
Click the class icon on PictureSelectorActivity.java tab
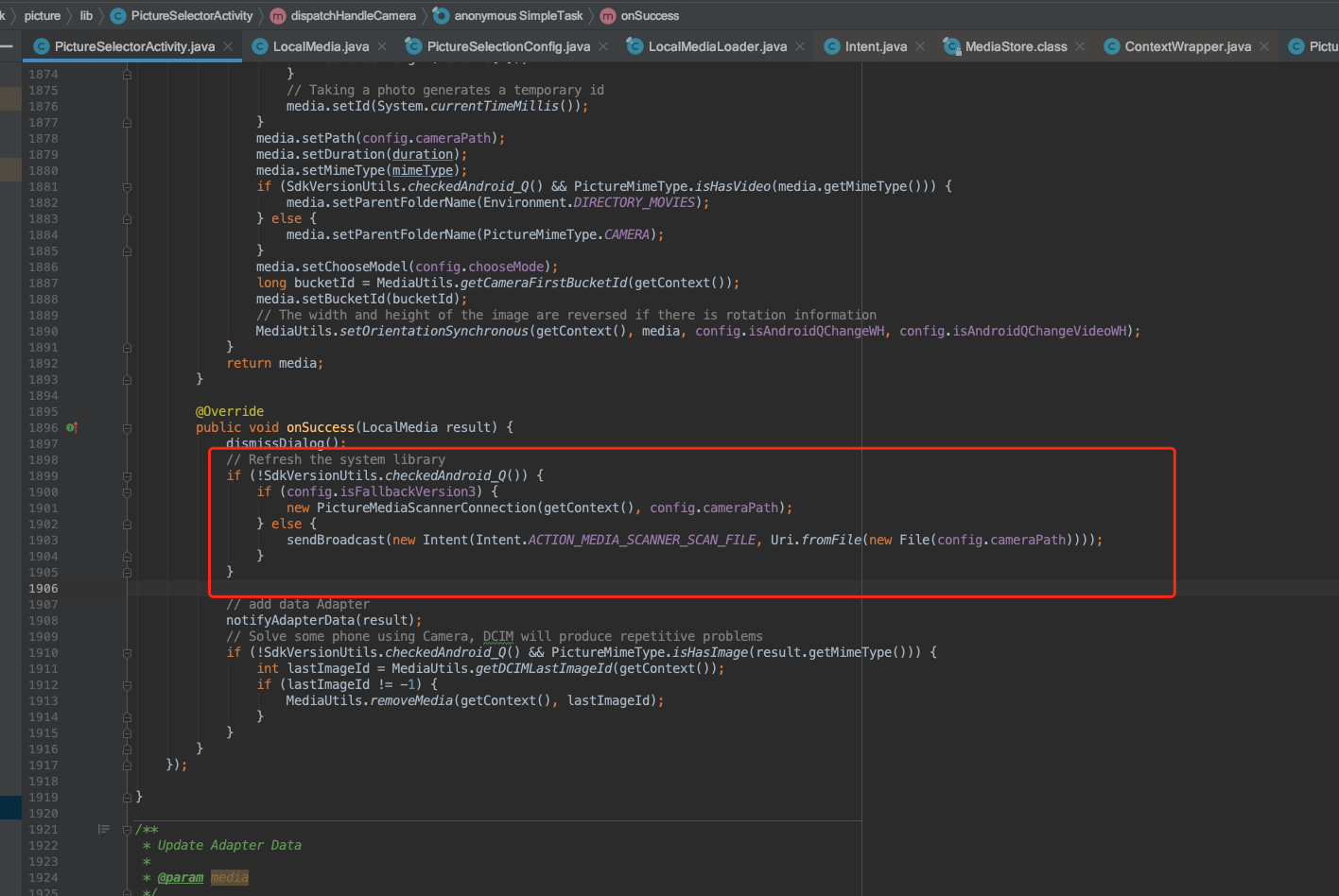click(42, 44)
